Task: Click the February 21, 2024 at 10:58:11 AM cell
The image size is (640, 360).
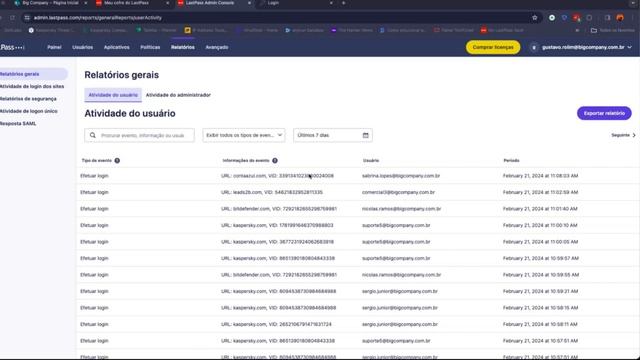Action: point(540,324)
